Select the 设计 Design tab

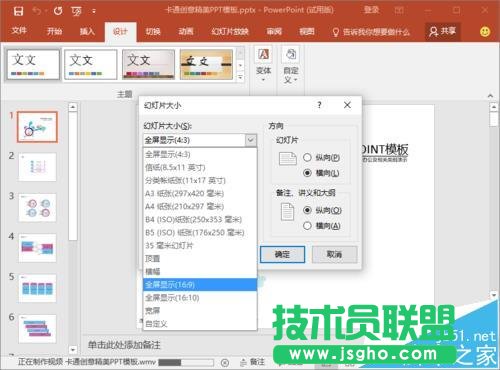click(x=120, y=32)
